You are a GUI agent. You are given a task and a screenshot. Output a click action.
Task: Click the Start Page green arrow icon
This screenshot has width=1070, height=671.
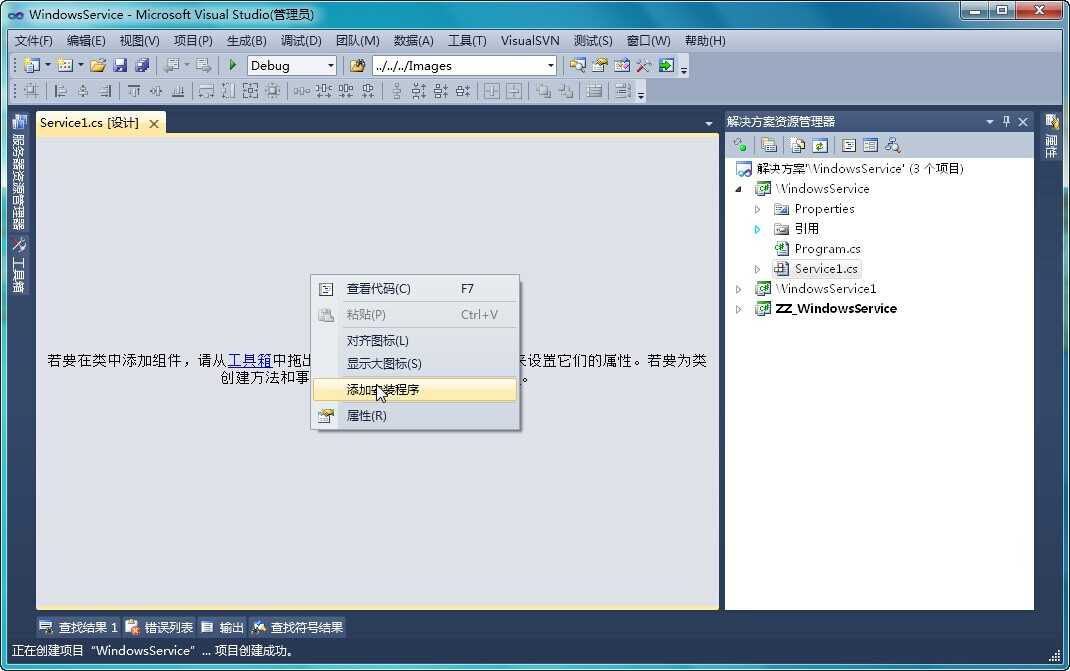(666, 66)
